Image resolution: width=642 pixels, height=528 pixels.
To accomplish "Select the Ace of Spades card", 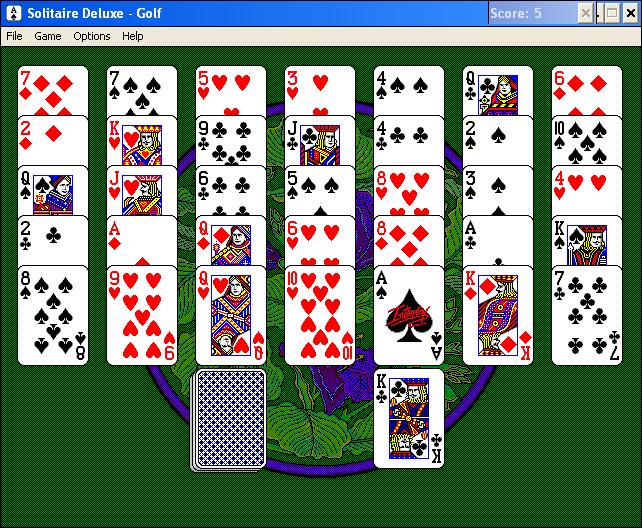I will (409, 315).
